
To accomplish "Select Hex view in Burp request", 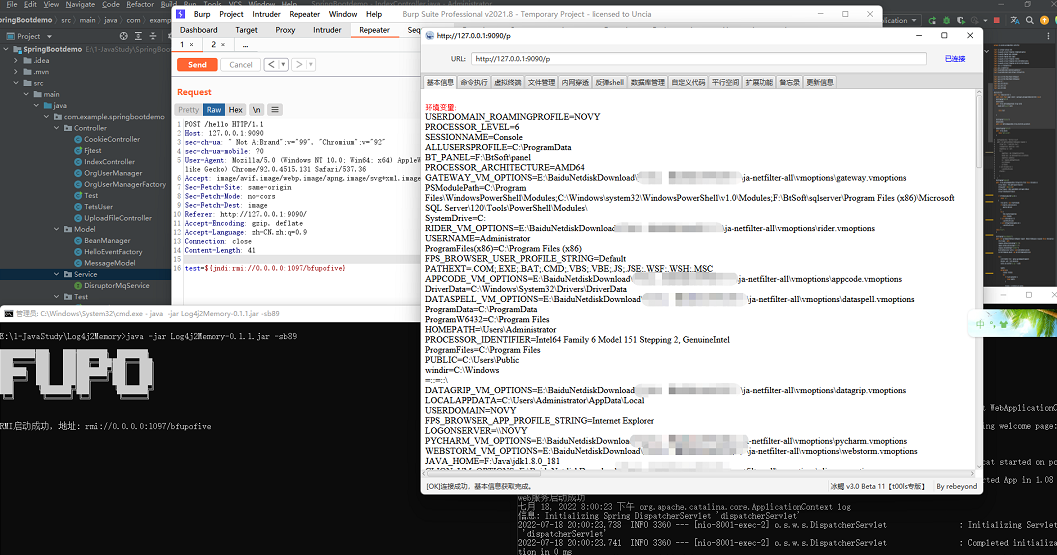I will [x=235, y=110].
